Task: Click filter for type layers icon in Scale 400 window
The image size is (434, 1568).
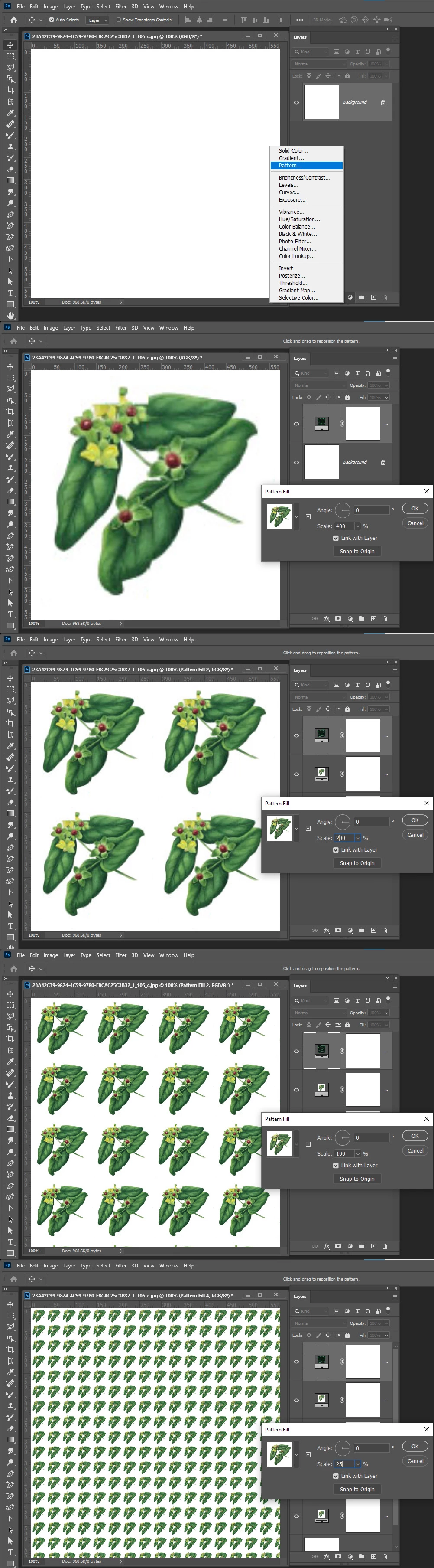Action: tap(357, 373)
